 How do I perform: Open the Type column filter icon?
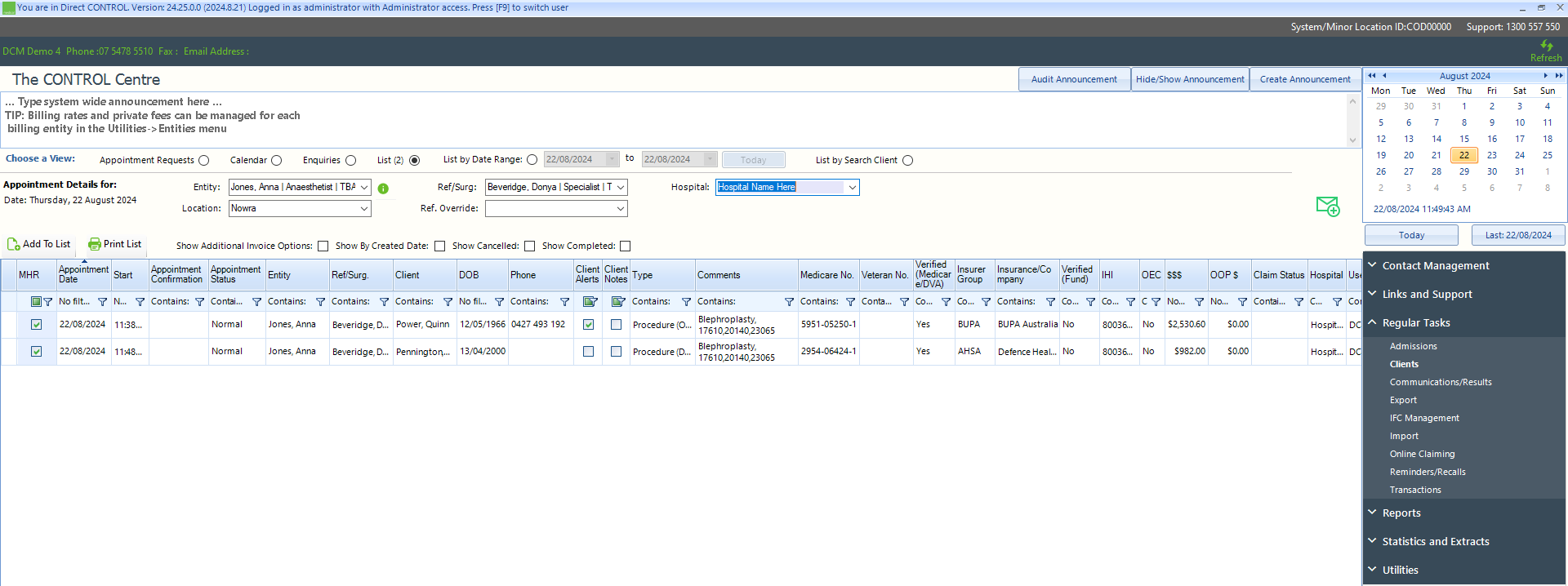(x=686, y=302)
